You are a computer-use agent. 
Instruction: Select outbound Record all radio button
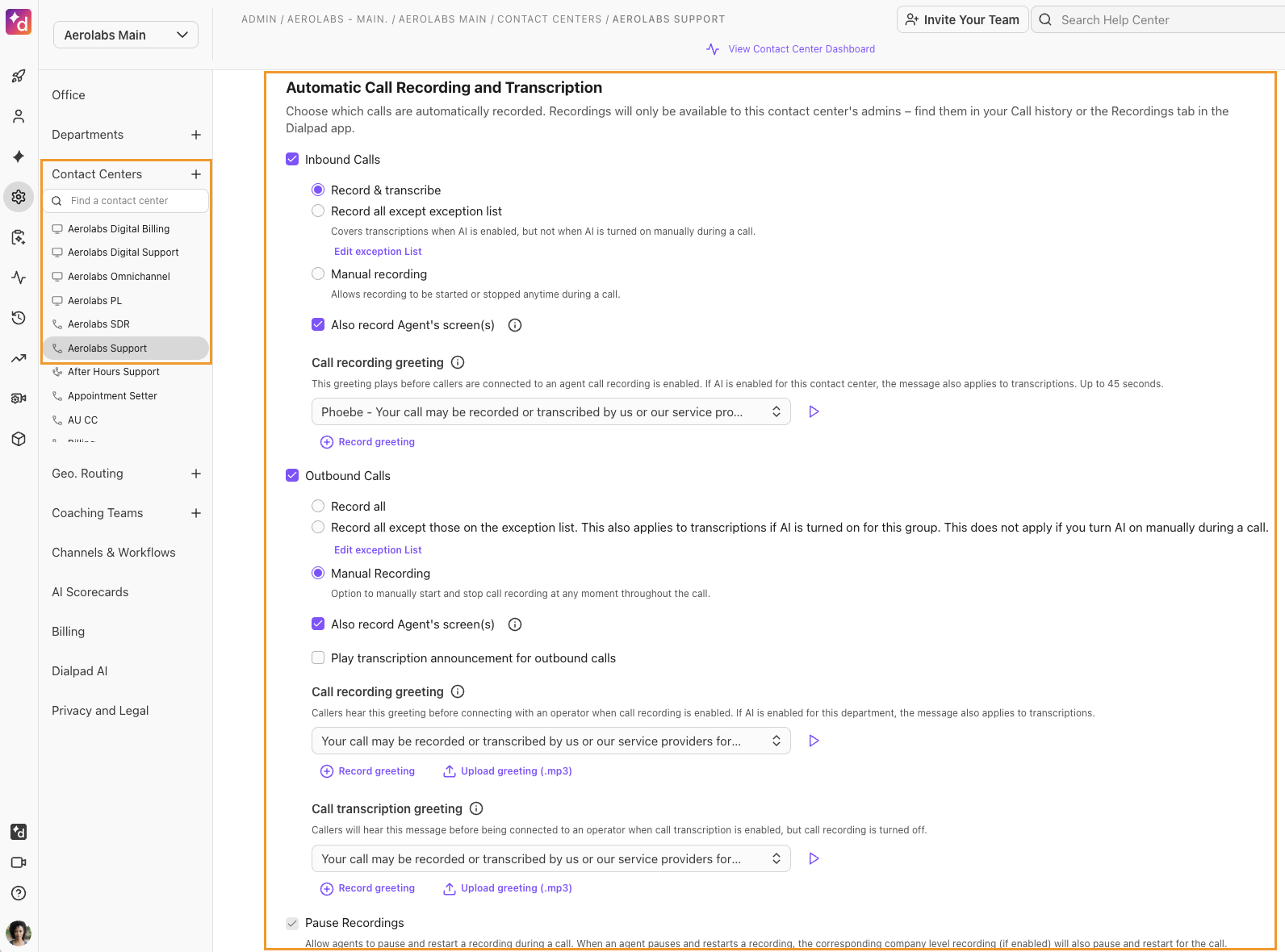point(318,507)
